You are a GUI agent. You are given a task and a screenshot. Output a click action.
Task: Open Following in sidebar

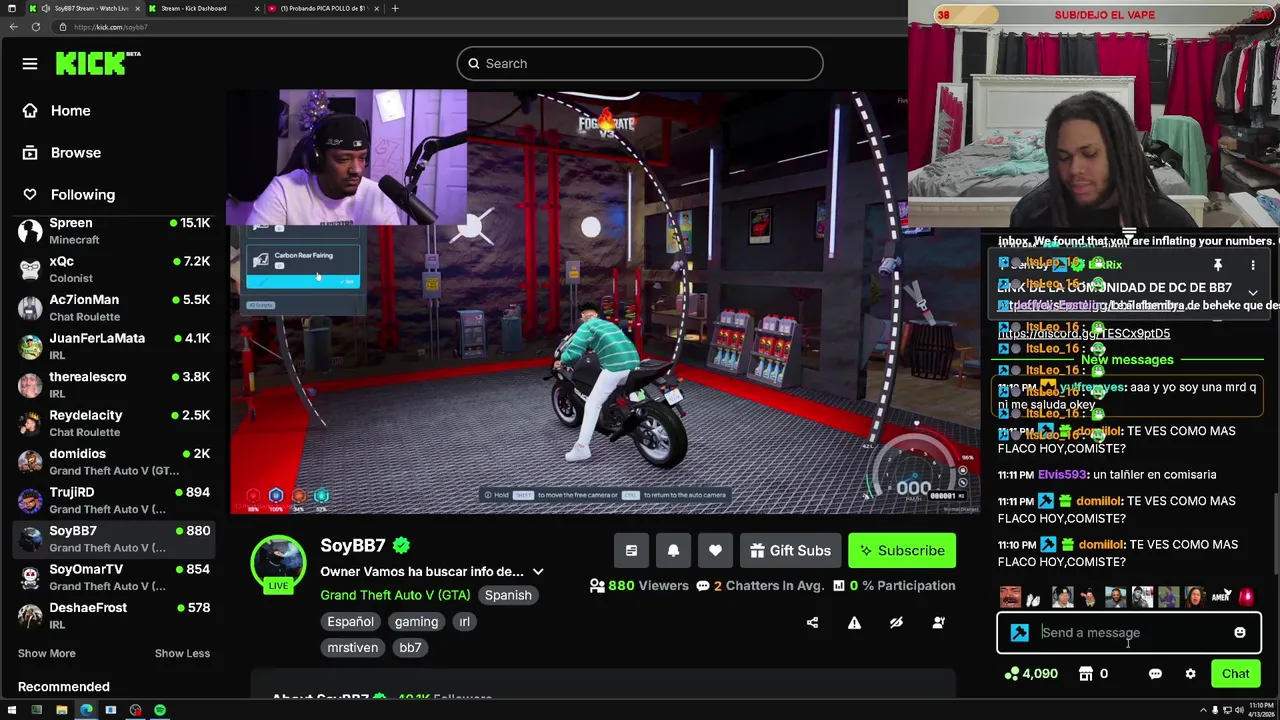(x=82, y=195)
